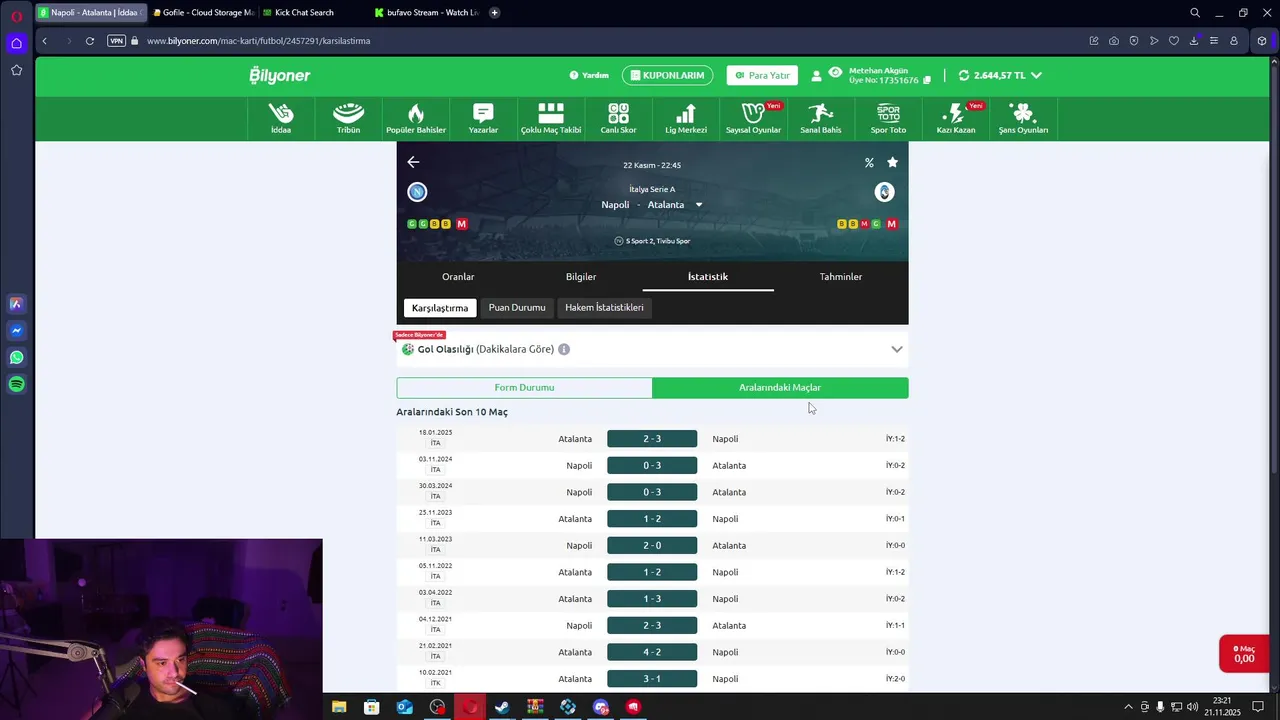
Task: Open the Windows notification center
Action: coord(1258,707)
